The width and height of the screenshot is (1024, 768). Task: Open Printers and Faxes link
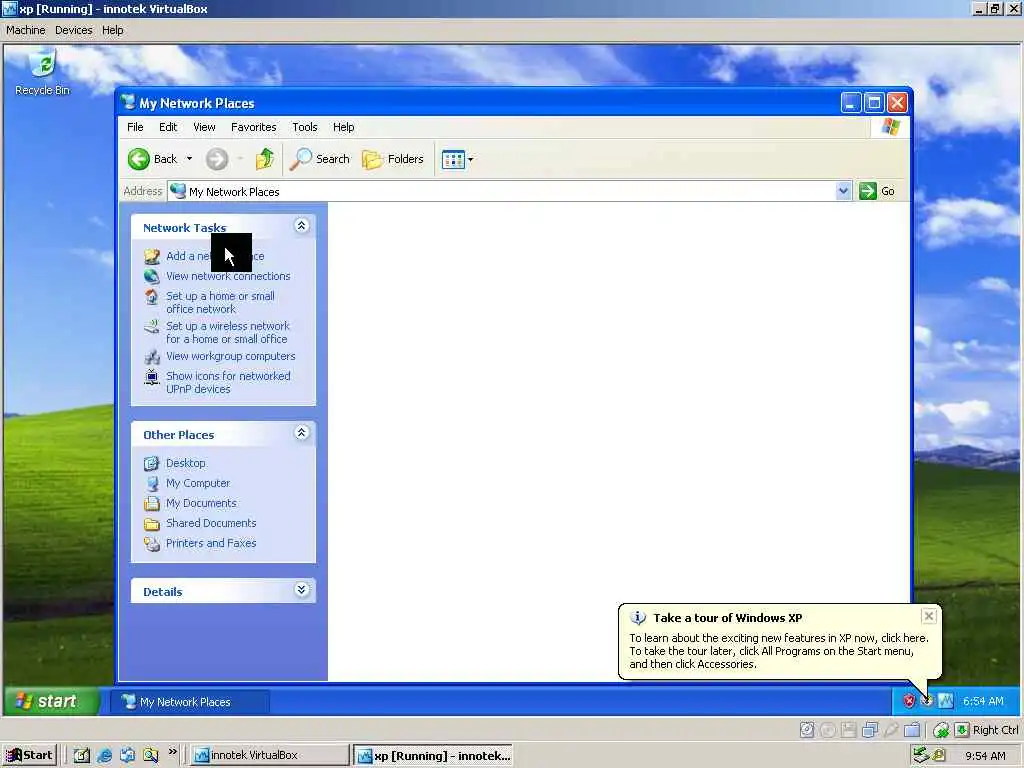tap(211, 543)
